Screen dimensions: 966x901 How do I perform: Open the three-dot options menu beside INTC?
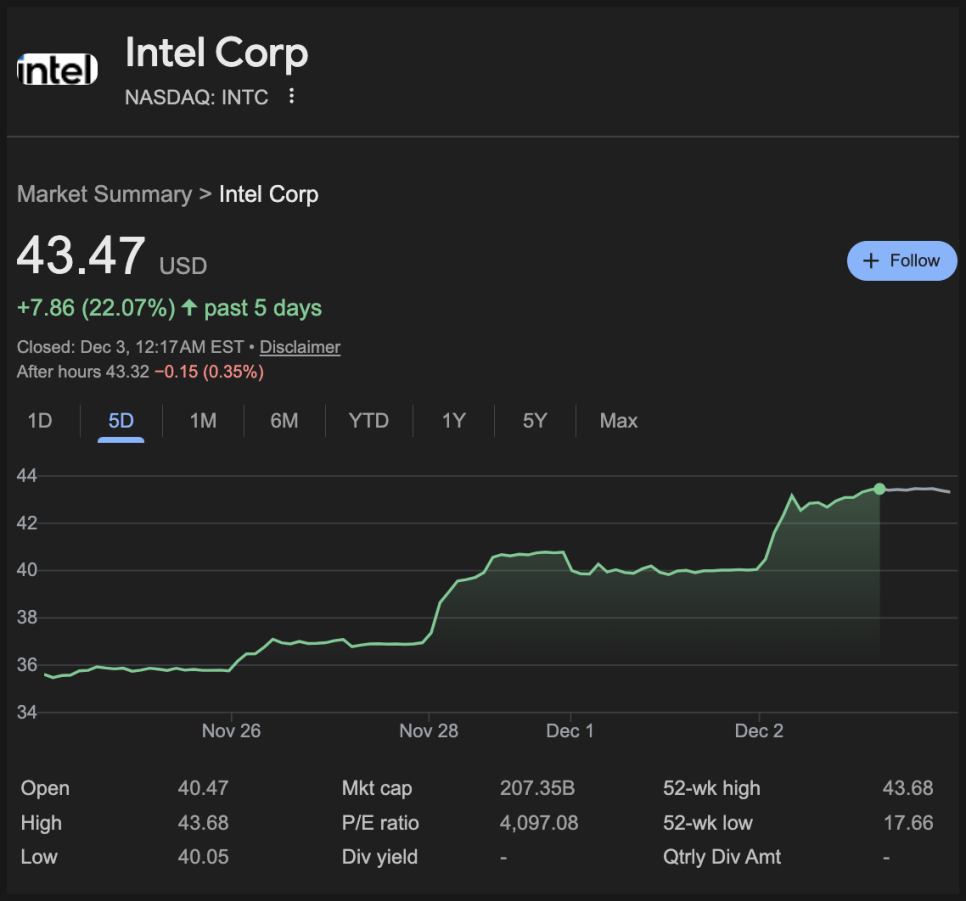point(291,97)
